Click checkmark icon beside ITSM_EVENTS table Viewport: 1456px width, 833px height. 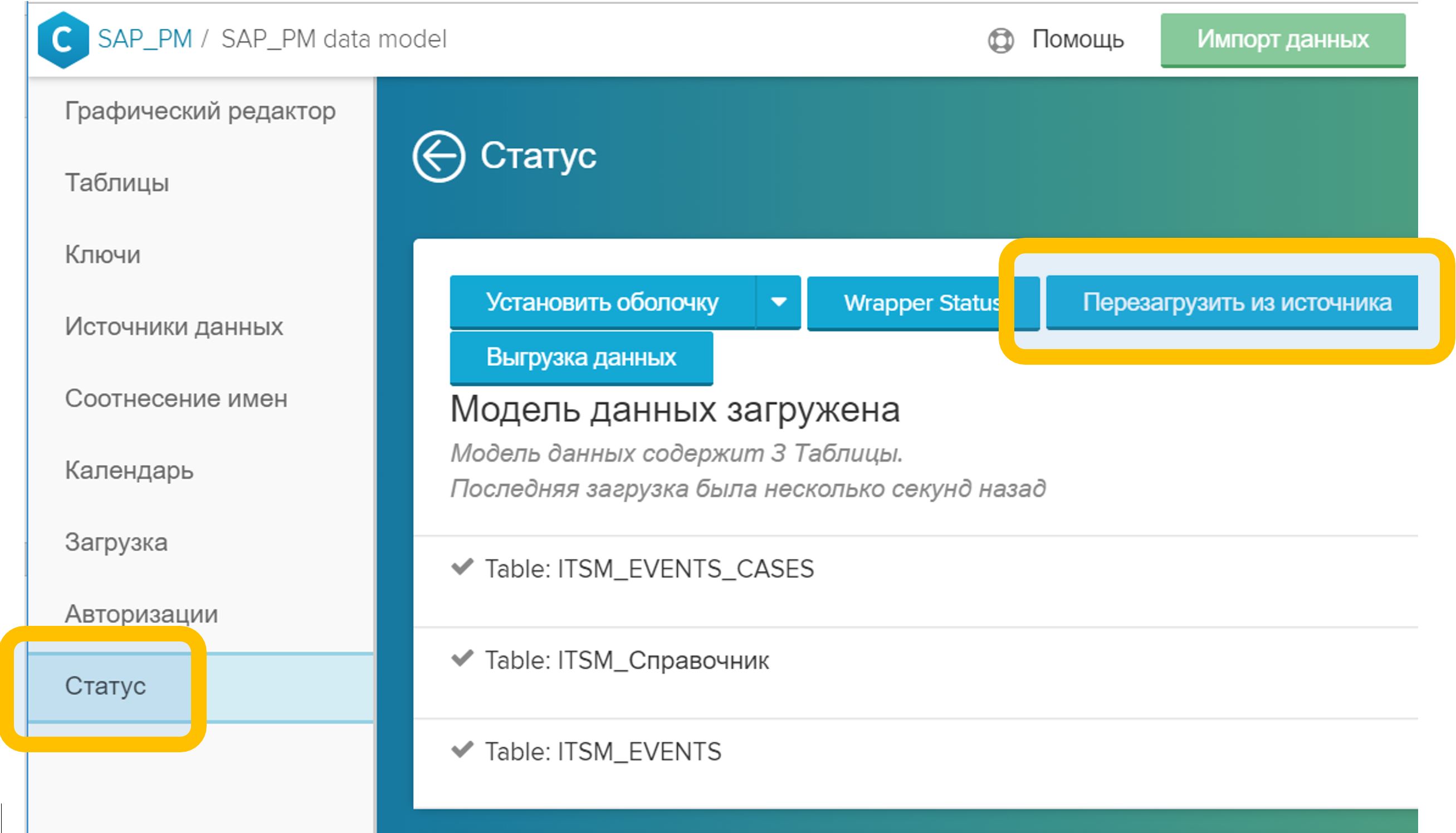pos(462,749)
